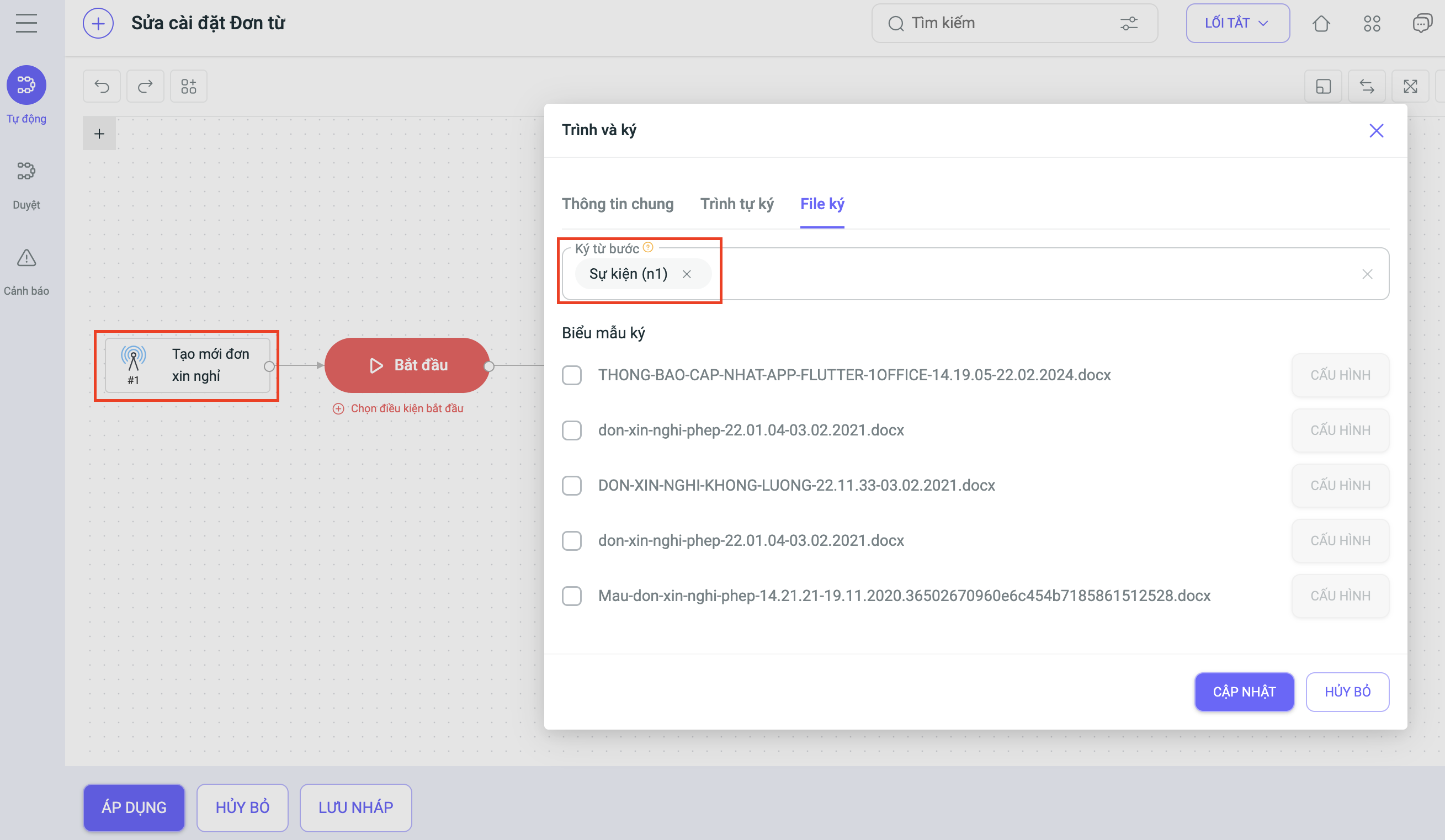Click the home icon in header
Viewport: 1445px width, 840px height.
tap(1321, 24)
